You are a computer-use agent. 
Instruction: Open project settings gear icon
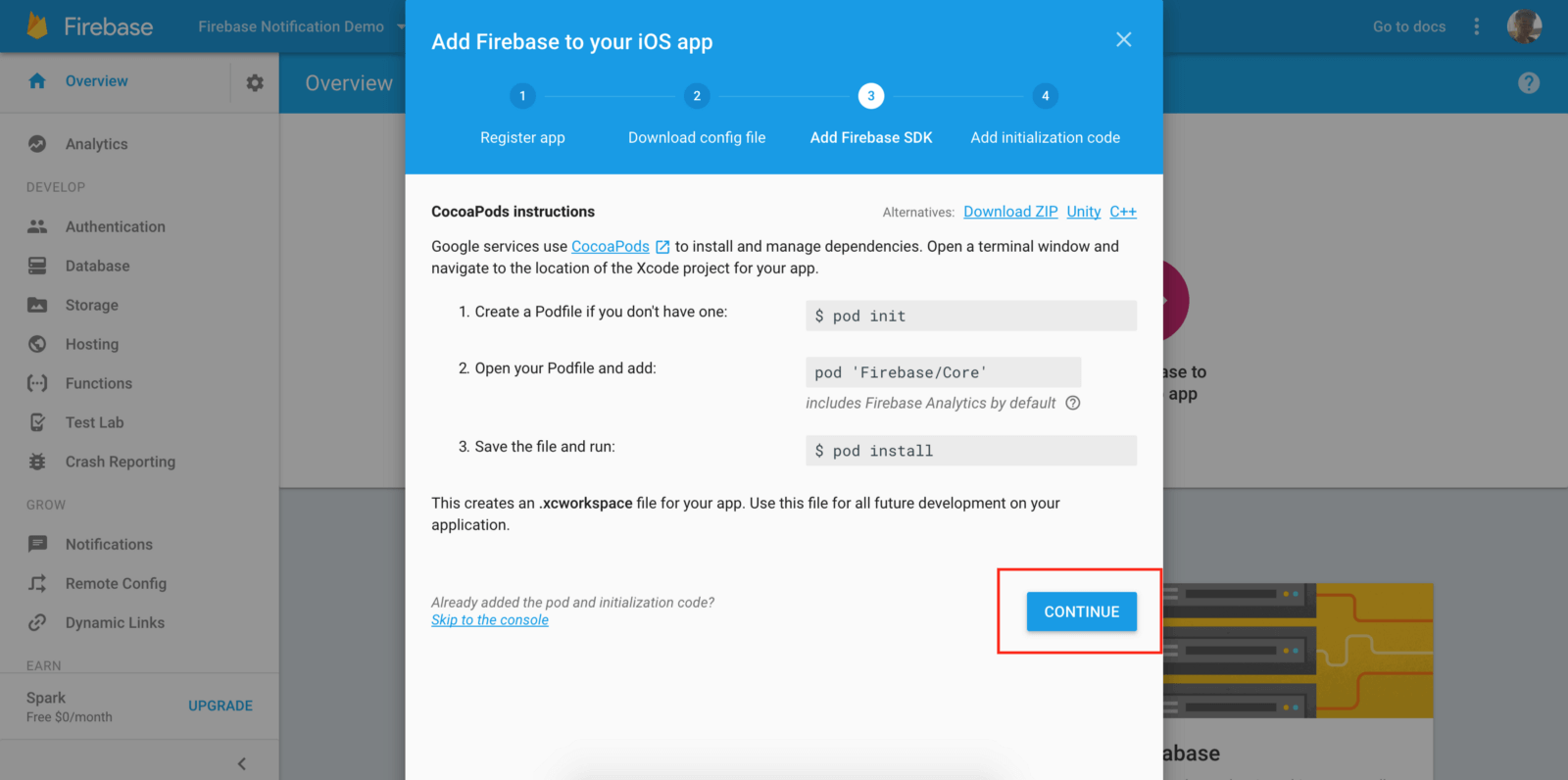pyautogui.click(x=255, y=83)
